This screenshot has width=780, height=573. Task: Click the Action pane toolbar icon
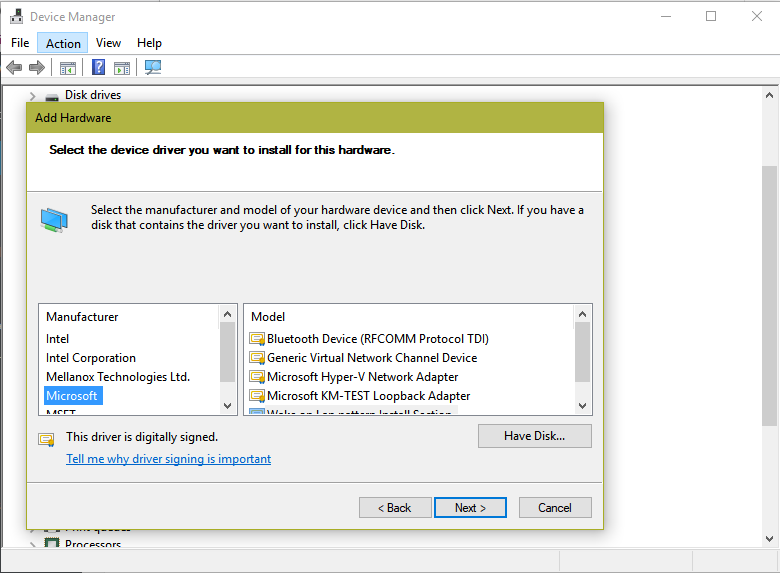122,68
